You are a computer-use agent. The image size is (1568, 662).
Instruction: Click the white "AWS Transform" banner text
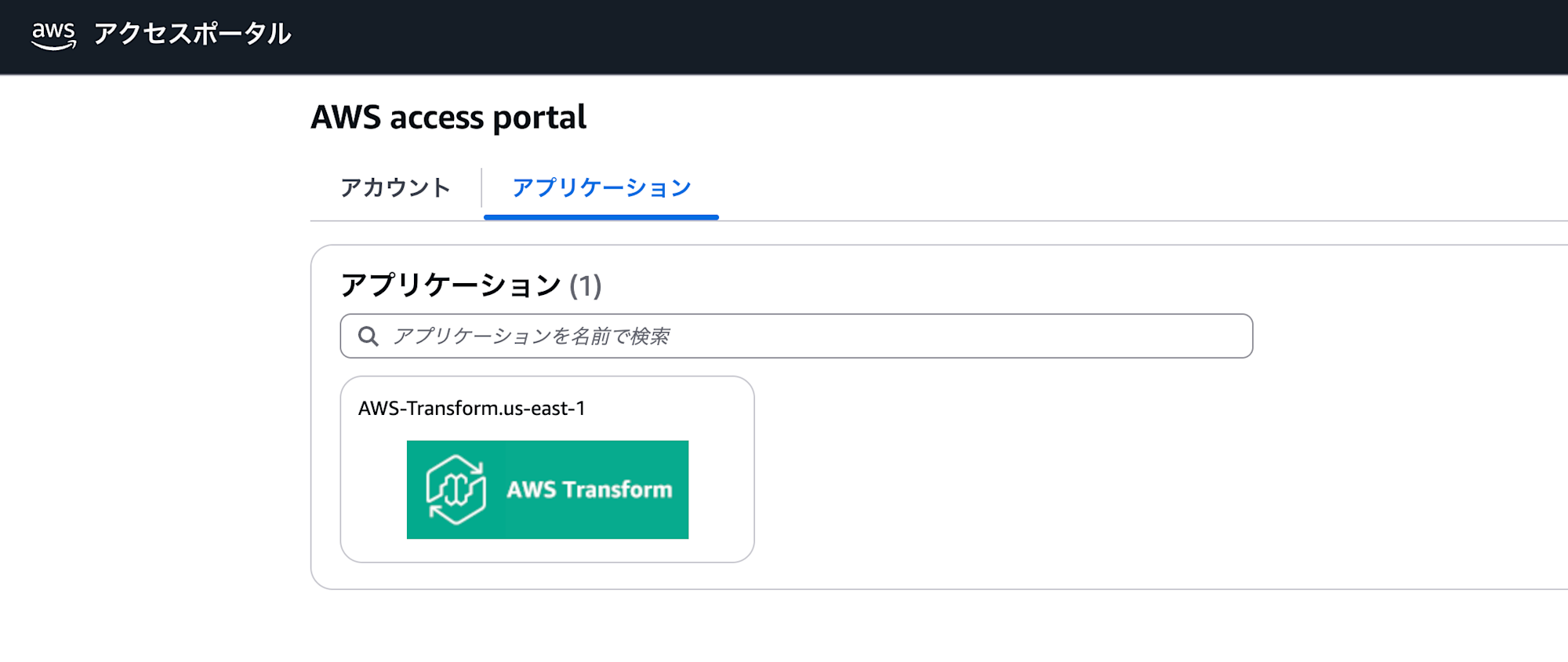[590, 489]
